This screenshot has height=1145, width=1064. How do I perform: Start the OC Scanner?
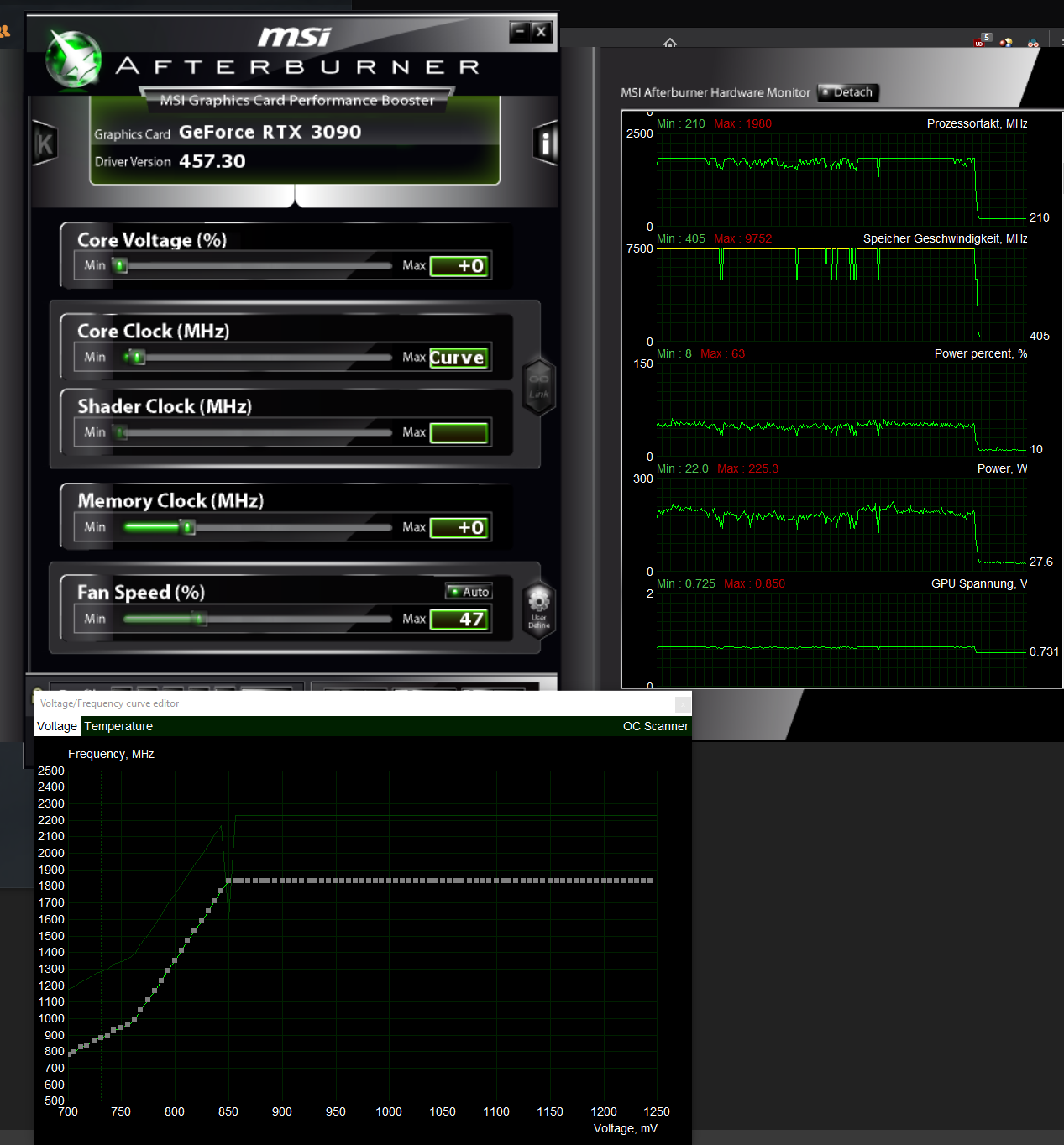pos(655,726)
